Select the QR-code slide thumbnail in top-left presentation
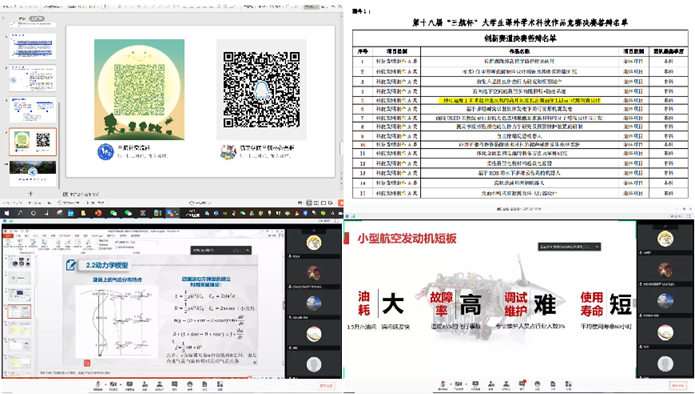 pyautogui.click(x=33, y=142)
